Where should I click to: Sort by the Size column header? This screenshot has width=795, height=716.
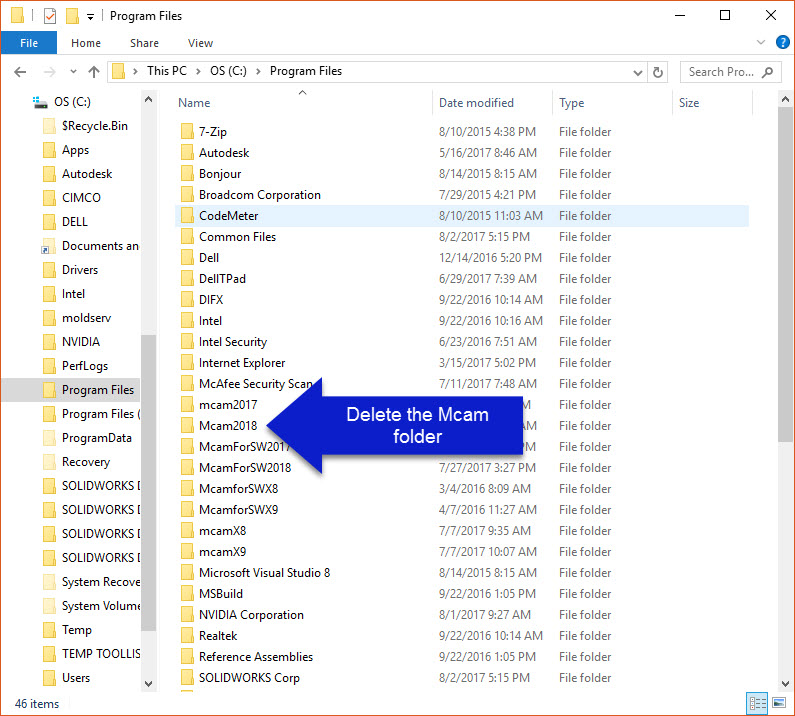pos(689,103)
